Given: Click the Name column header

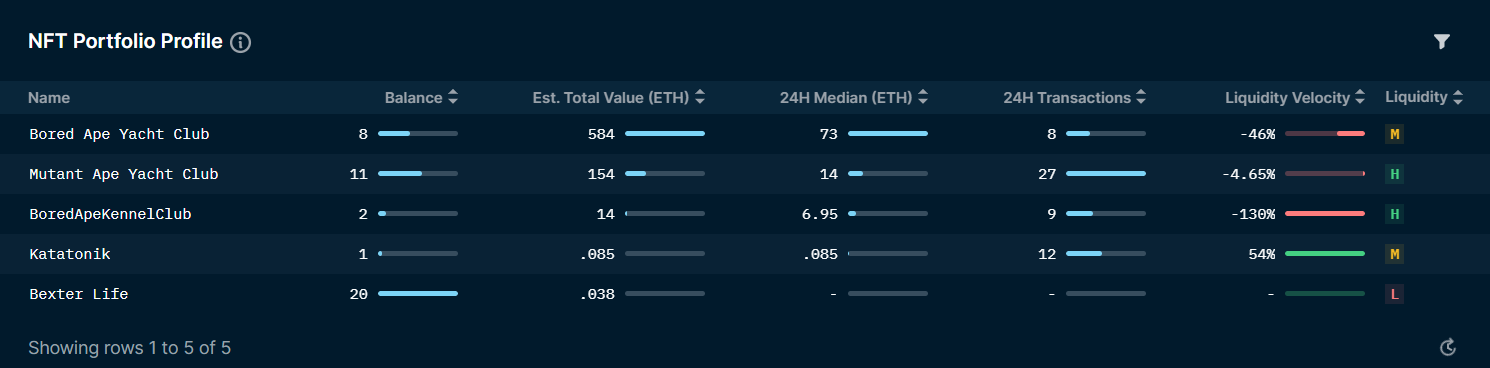Looking at the screenshot, I should point(49,98).
